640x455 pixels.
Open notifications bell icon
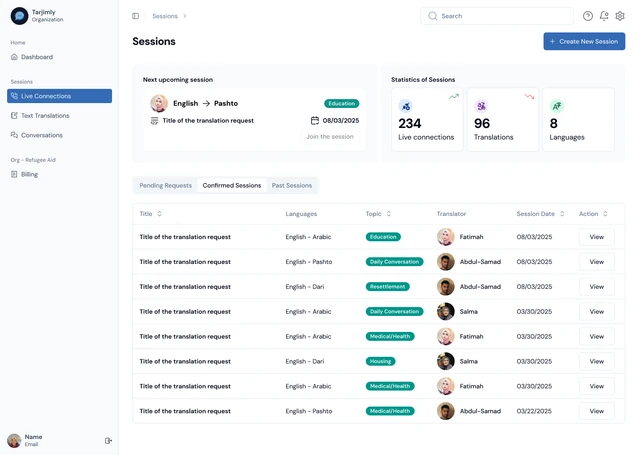(x=604, y=16)
